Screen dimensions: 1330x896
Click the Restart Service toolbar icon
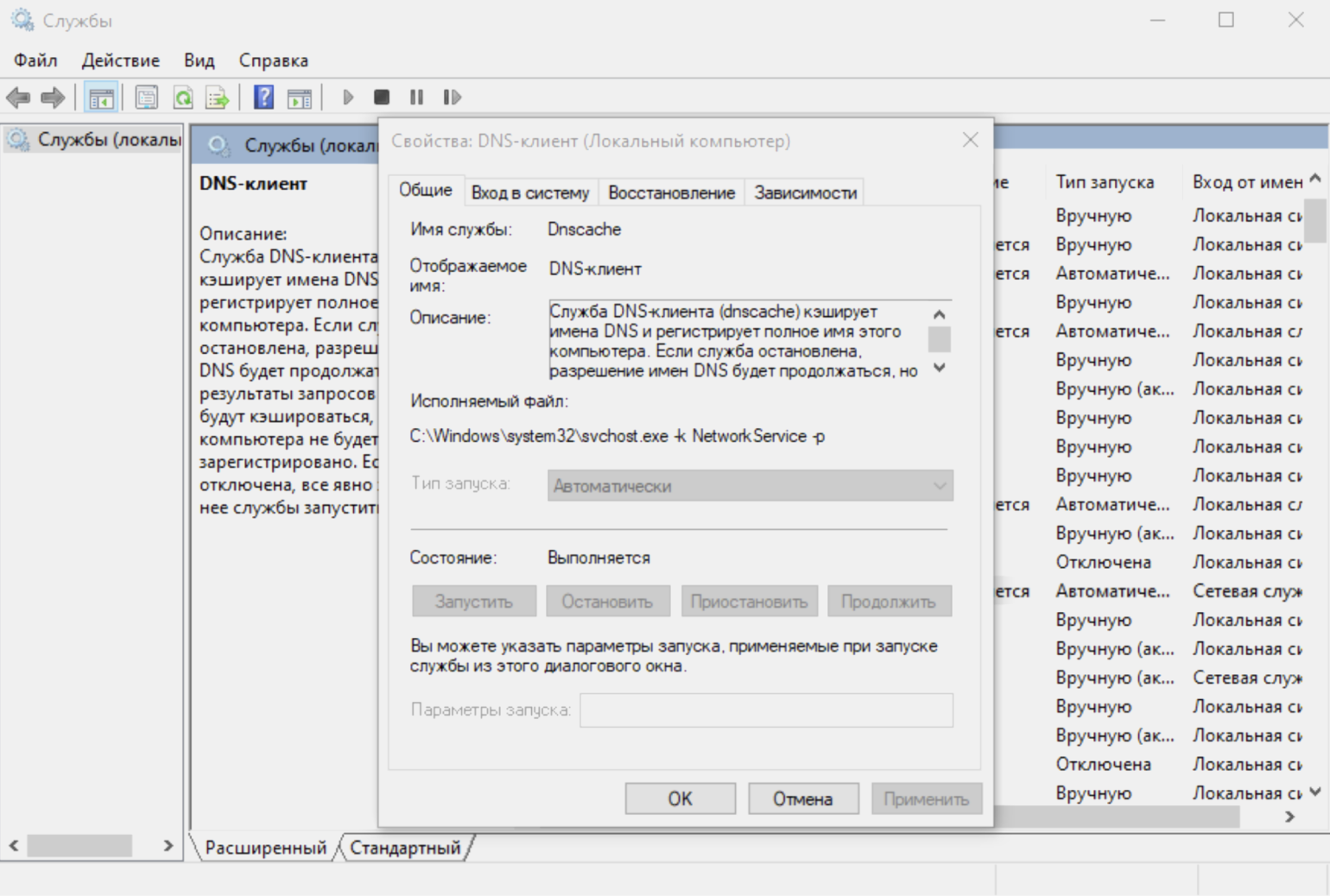452,98
